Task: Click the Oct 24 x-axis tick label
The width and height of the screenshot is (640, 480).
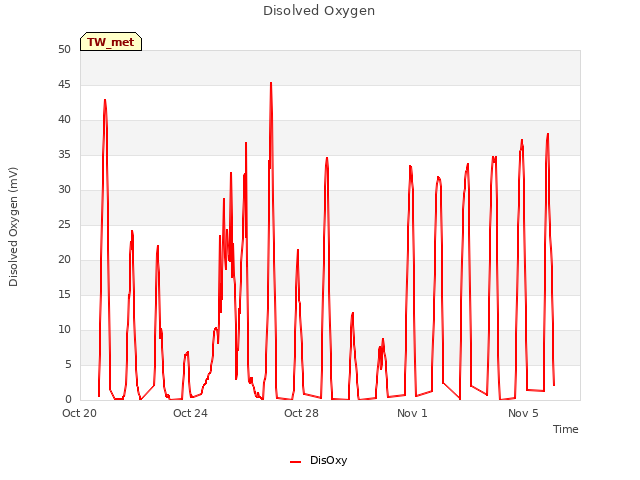Action: coord(190,413)
